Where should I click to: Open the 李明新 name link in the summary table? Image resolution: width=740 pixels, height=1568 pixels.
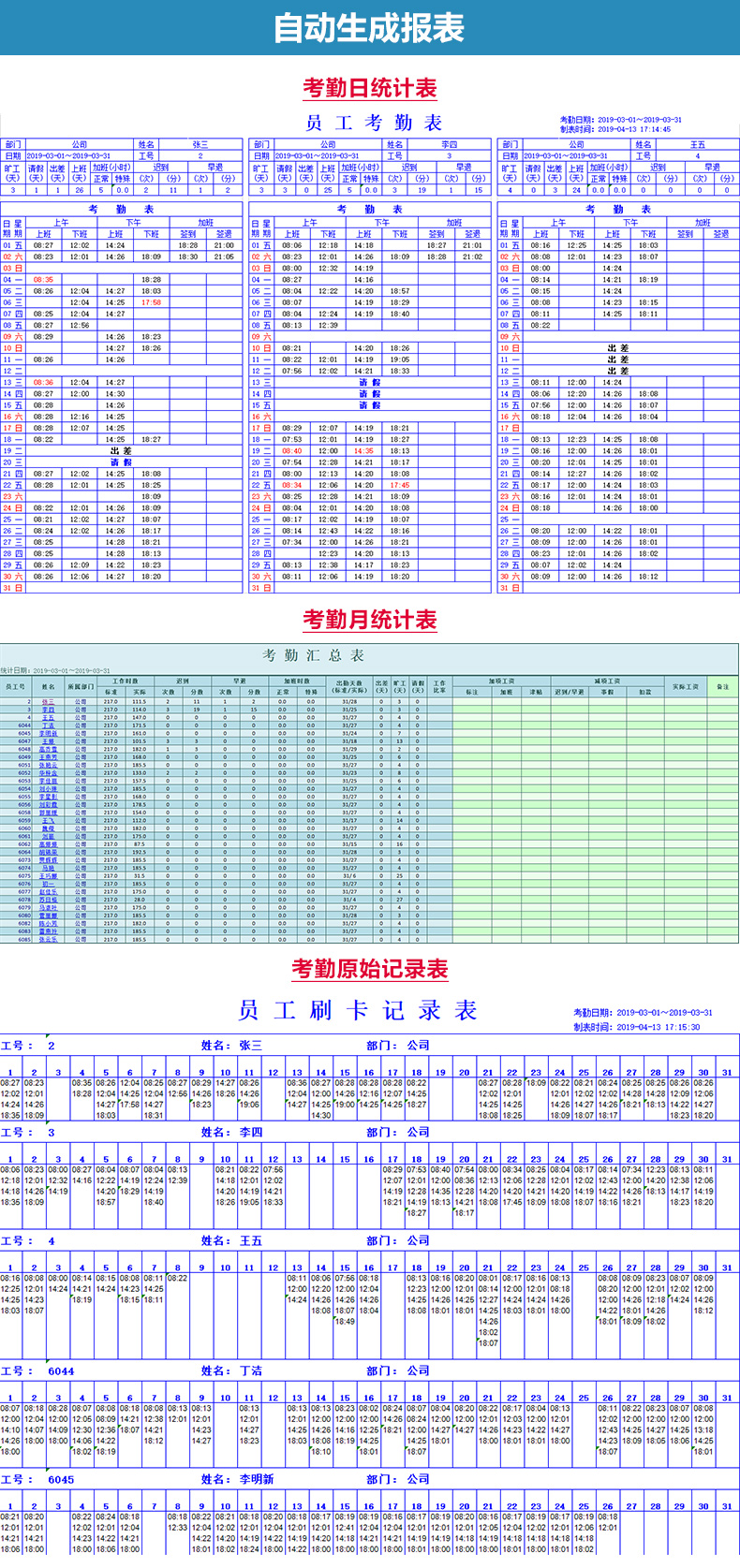[x=48, y=733]
